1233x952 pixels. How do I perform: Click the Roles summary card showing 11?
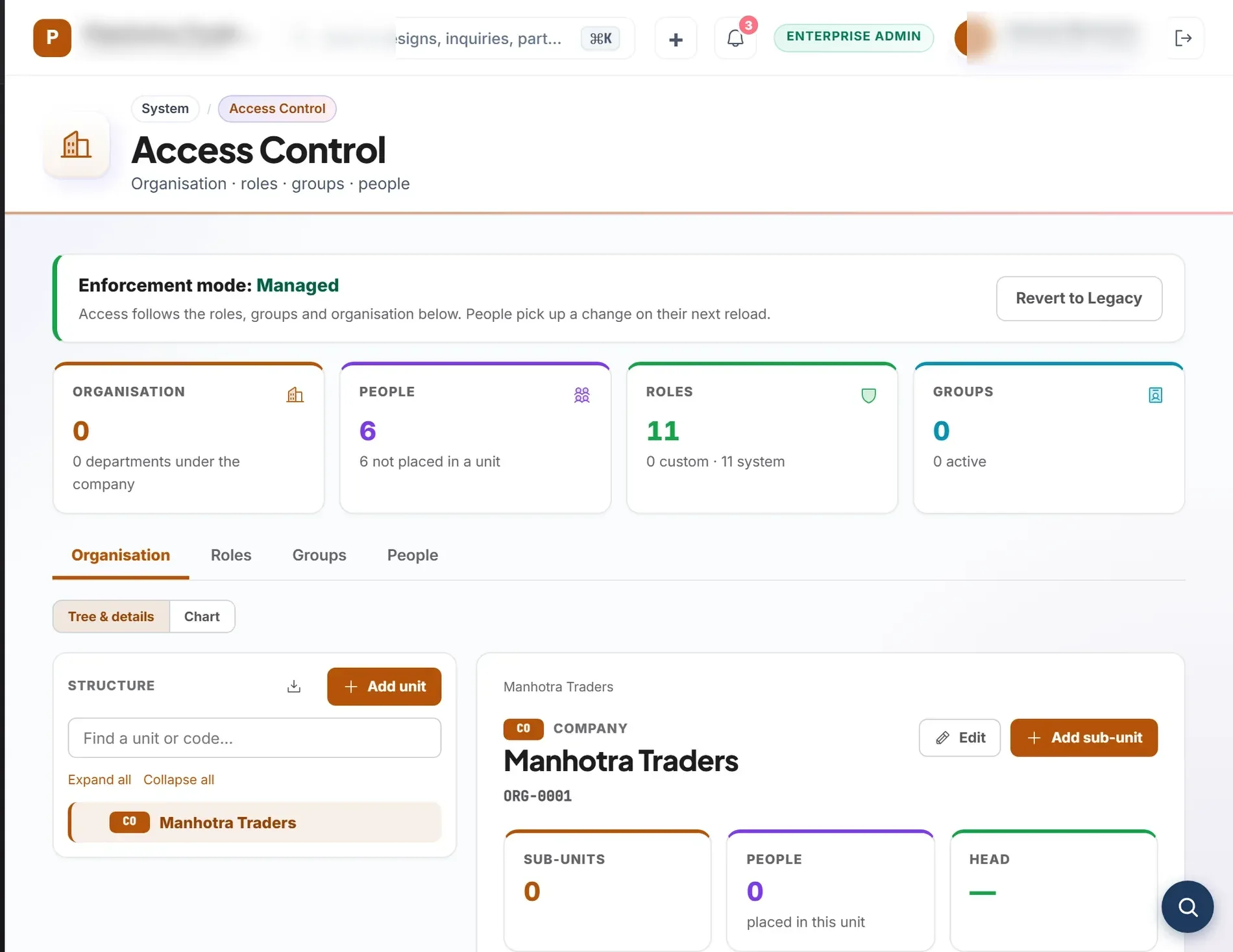[762, 438]
